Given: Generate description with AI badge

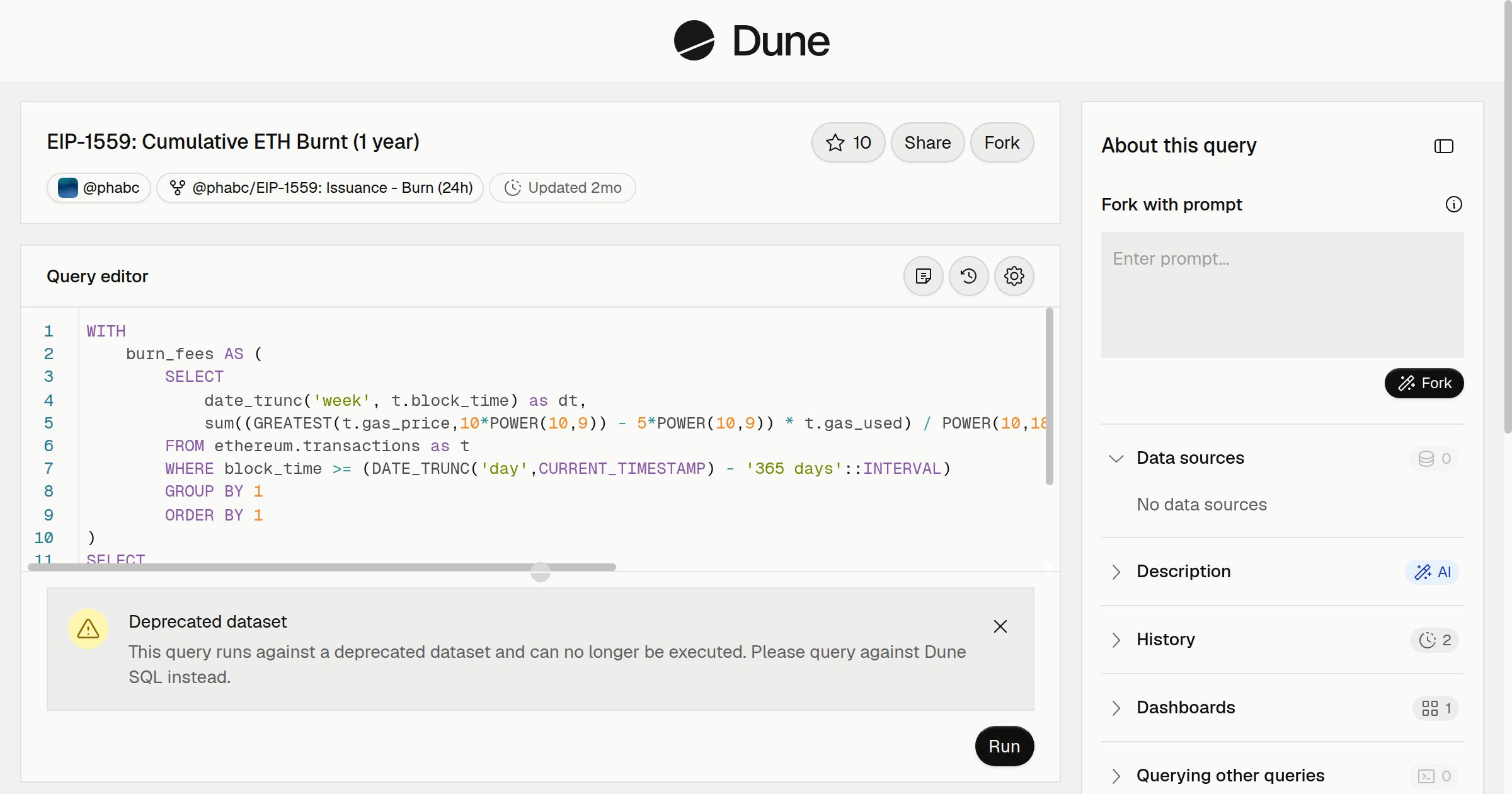Looking at the screenshot, I should click(x=1432, y=572).
